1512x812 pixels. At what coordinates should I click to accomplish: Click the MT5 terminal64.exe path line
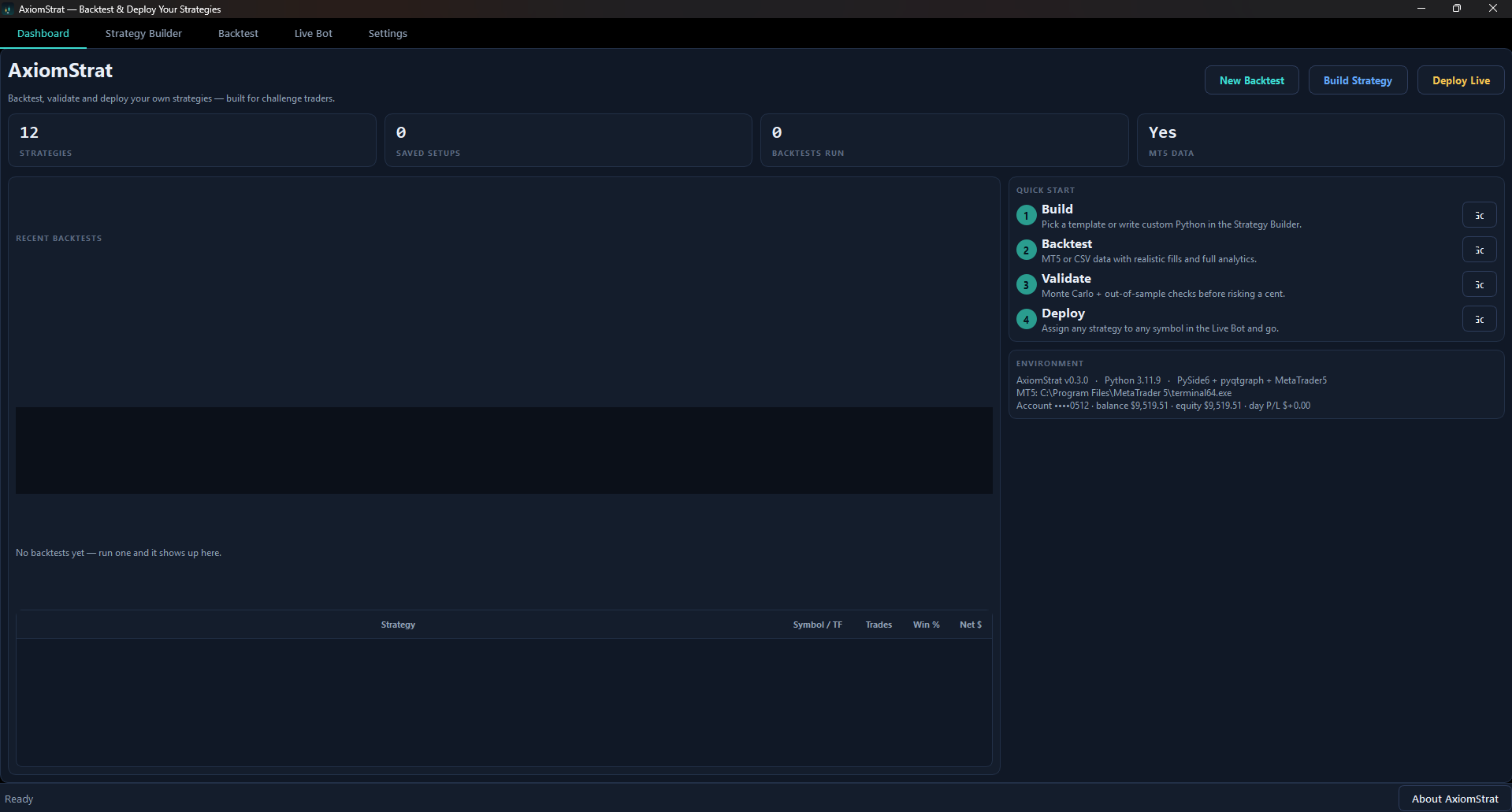click(1124, 393)
